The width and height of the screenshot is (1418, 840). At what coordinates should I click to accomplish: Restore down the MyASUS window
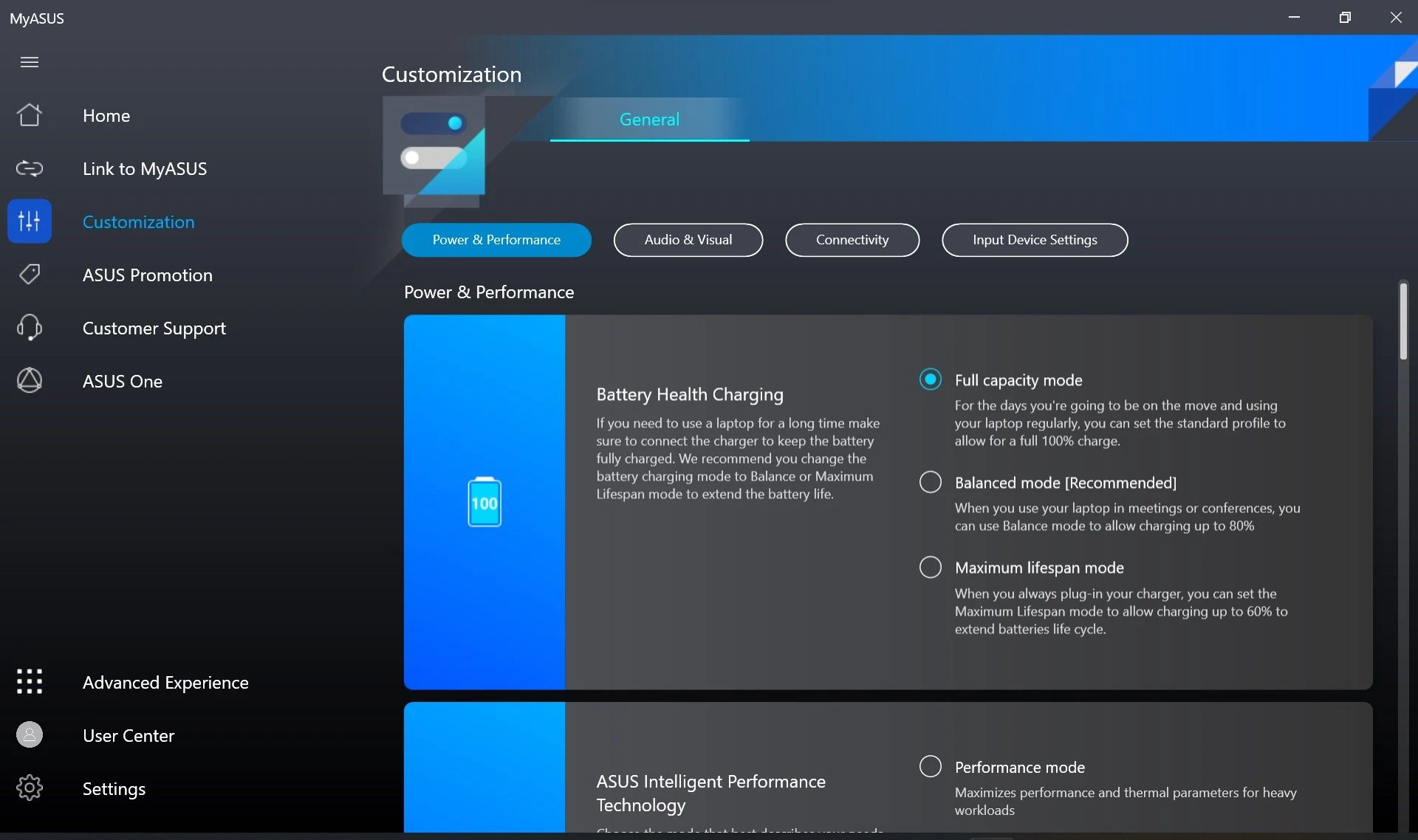click(1345, 17)
